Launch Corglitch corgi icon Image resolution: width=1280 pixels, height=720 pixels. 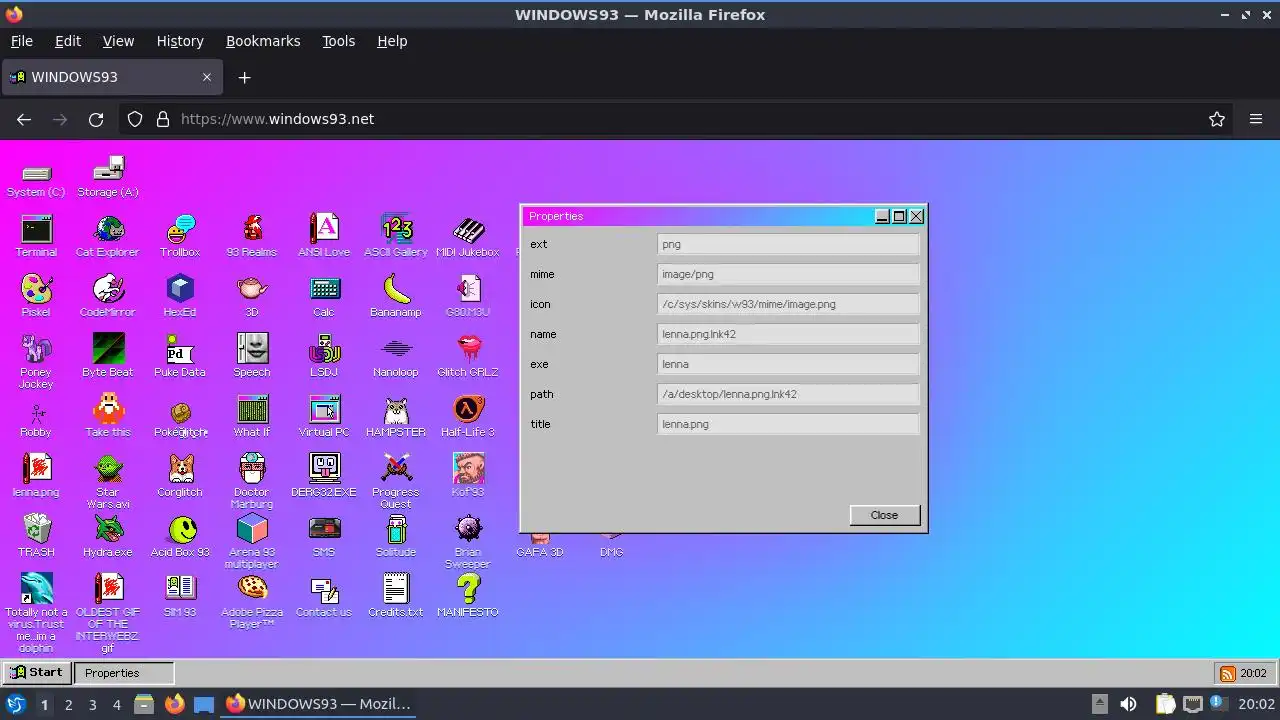(180, 477)
